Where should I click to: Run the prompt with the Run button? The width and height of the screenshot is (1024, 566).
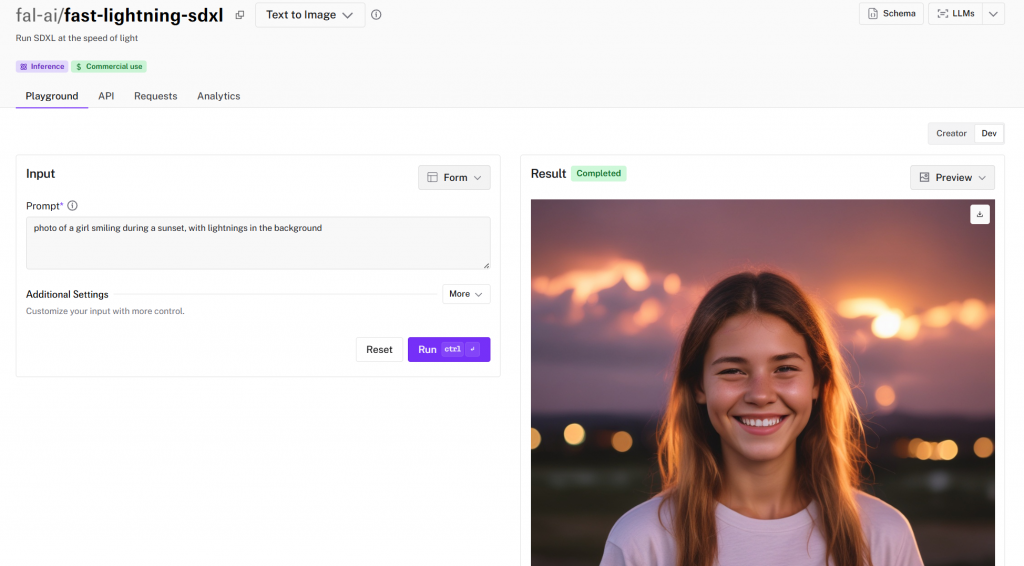[449, 349]
